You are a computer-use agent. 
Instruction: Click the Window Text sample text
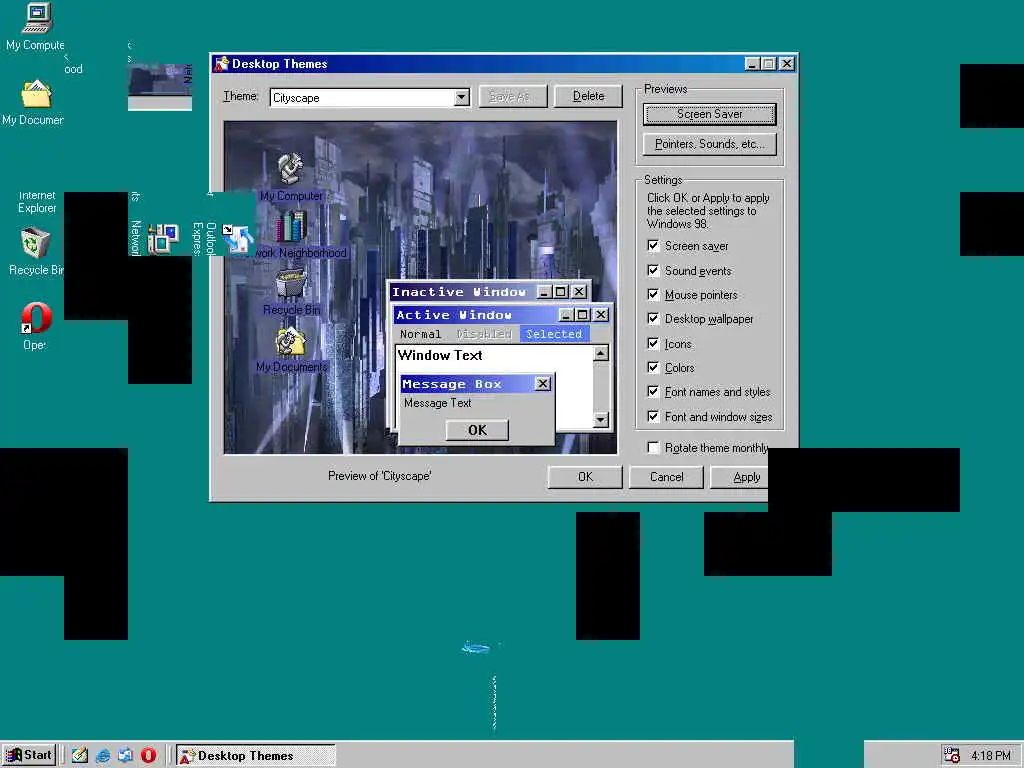pyautogui.click(x=440, y=355)
